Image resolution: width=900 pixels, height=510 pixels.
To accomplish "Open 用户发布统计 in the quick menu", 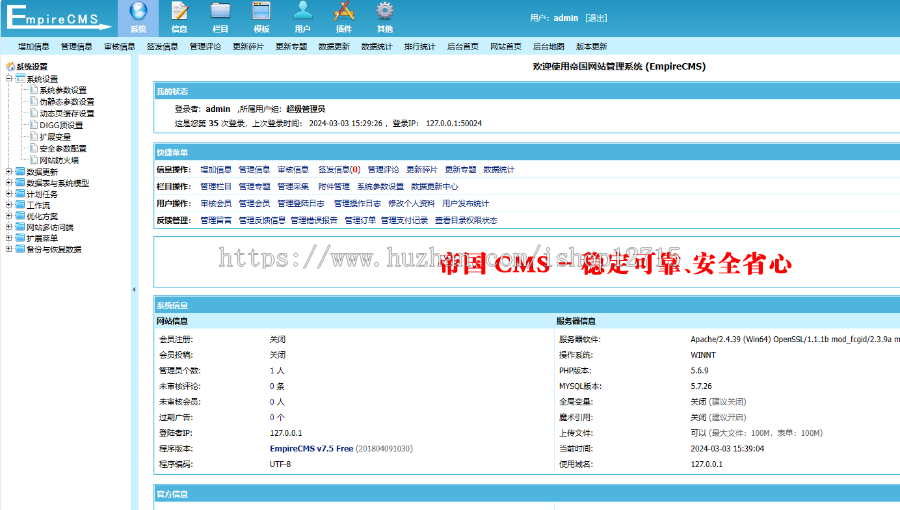I will coord(465,203).
